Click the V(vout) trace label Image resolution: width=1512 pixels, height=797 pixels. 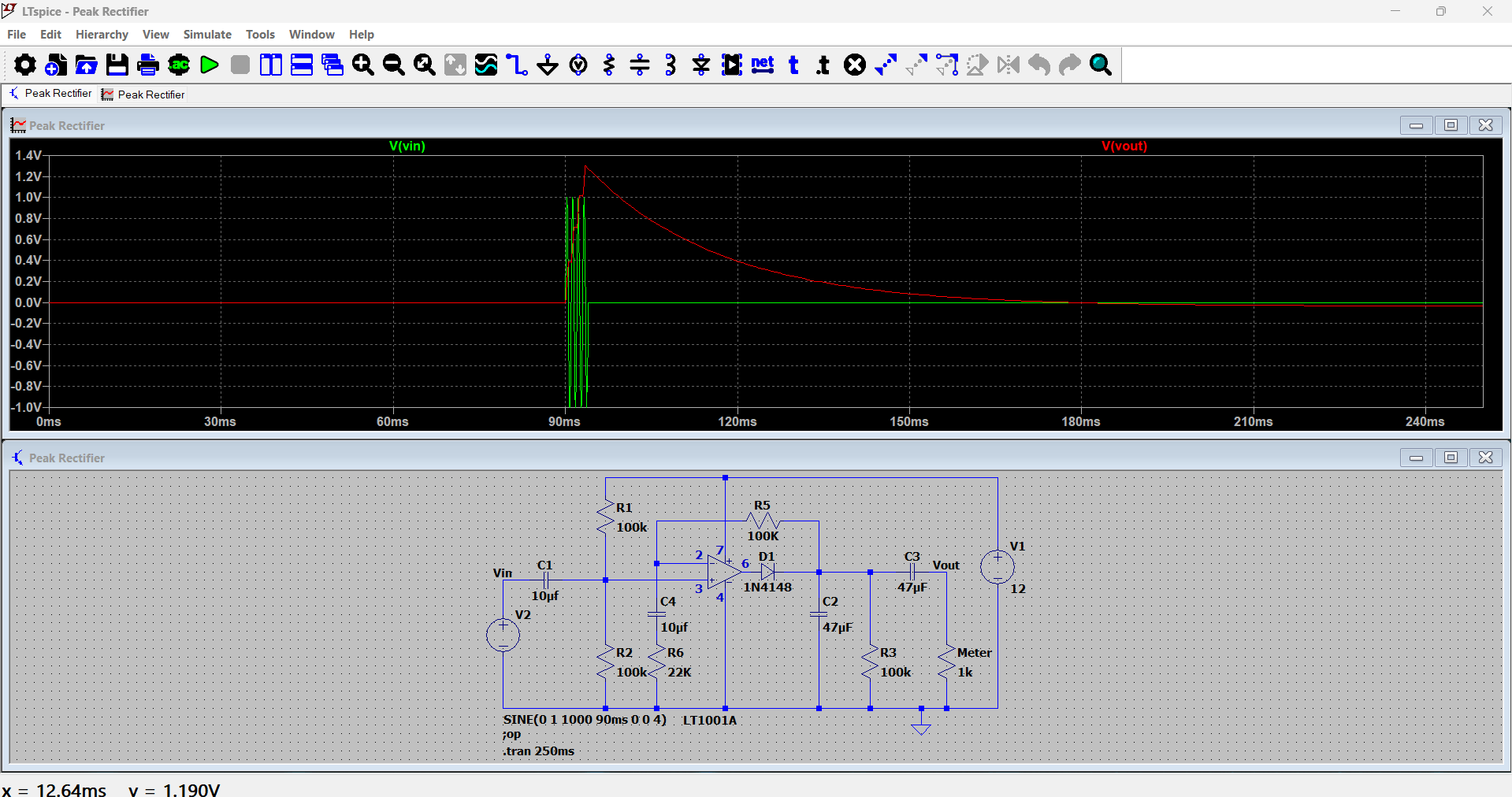(x=1124, y=146)
